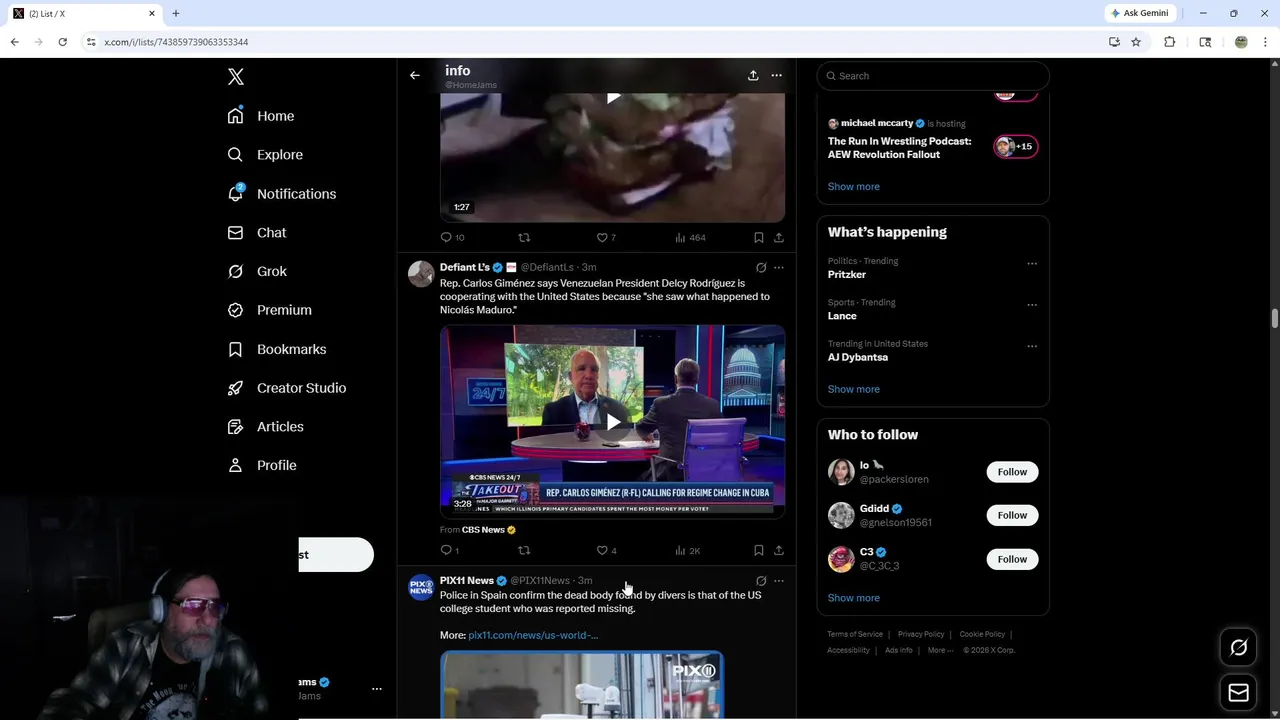Open Grok actions on PIX11 News post
This screenshot has height=720, width=1280.
tap(761, 581)
